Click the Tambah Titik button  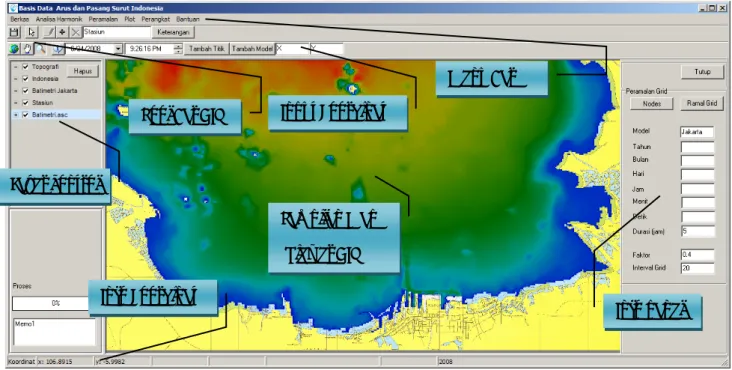[207, 49]
